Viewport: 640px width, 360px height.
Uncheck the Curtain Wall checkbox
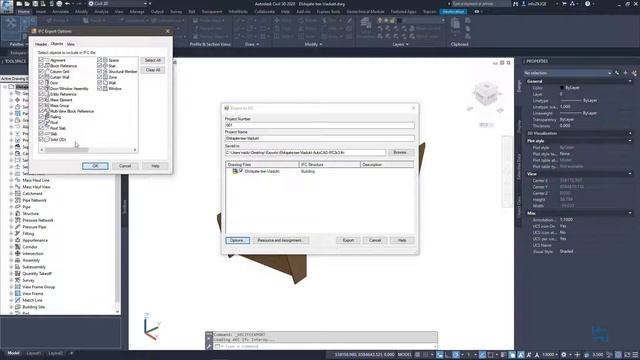[41, 77]
